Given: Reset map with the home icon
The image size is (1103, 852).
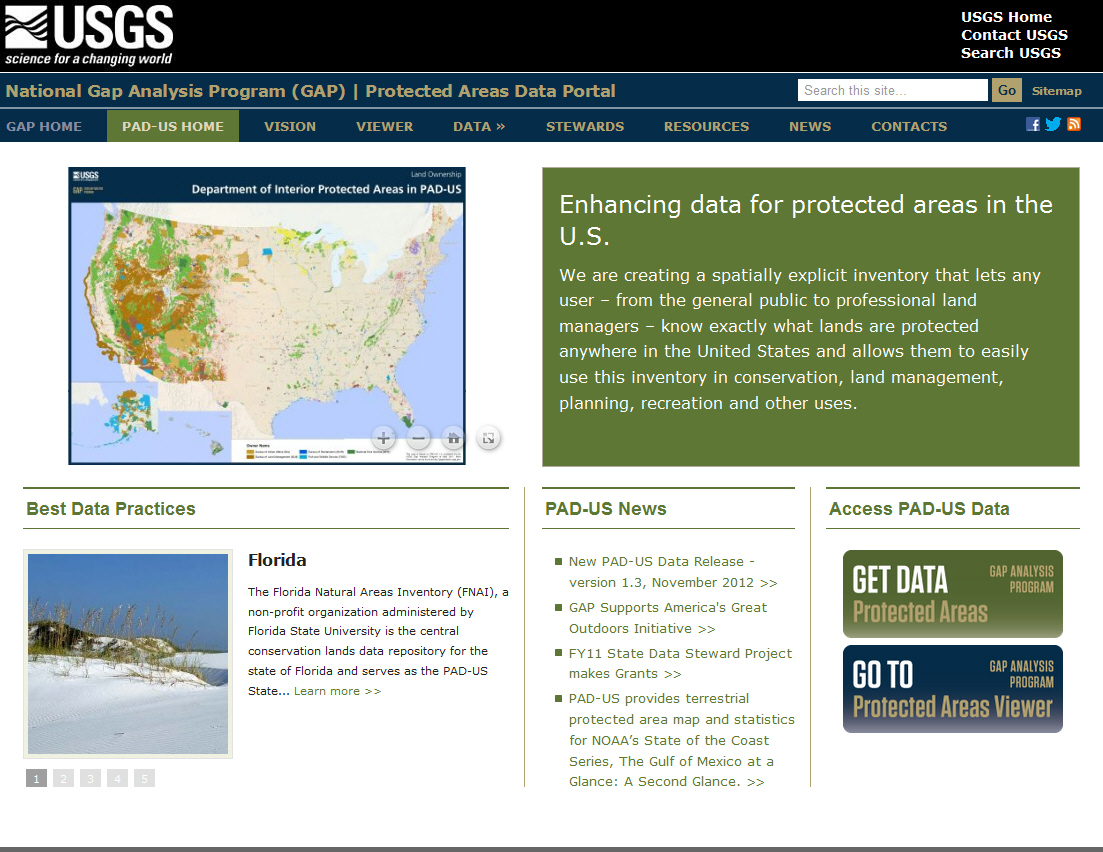Looking at the screenshot, I should click(x=454, y=438).
